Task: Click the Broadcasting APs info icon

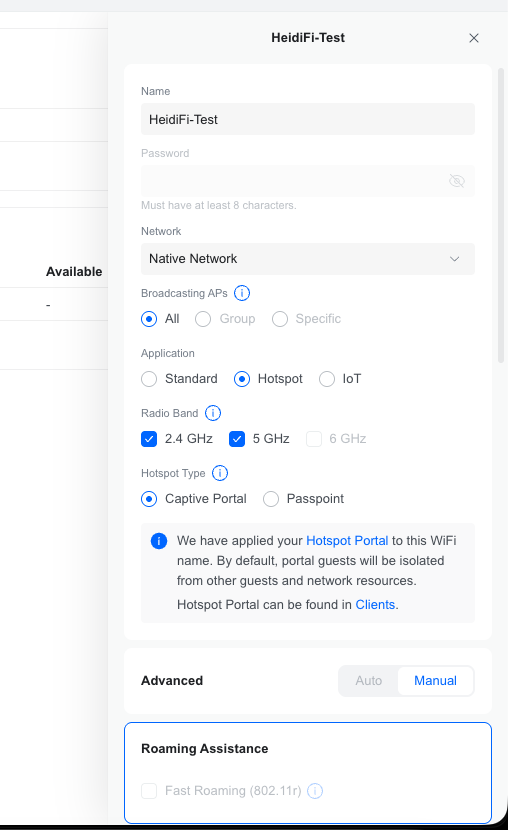Action: point(242,293)
